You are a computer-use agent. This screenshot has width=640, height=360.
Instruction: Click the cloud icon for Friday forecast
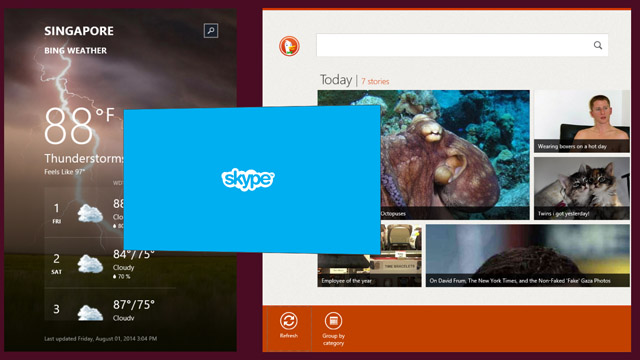click(90, 214)
